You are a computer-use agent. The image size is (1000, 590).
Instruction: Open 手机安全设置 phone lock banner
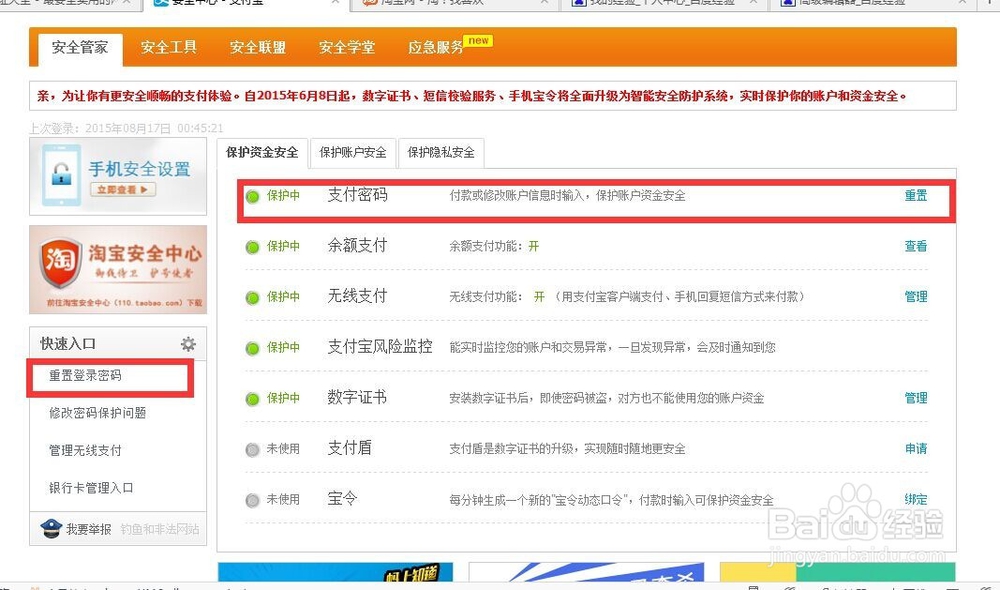118,176
